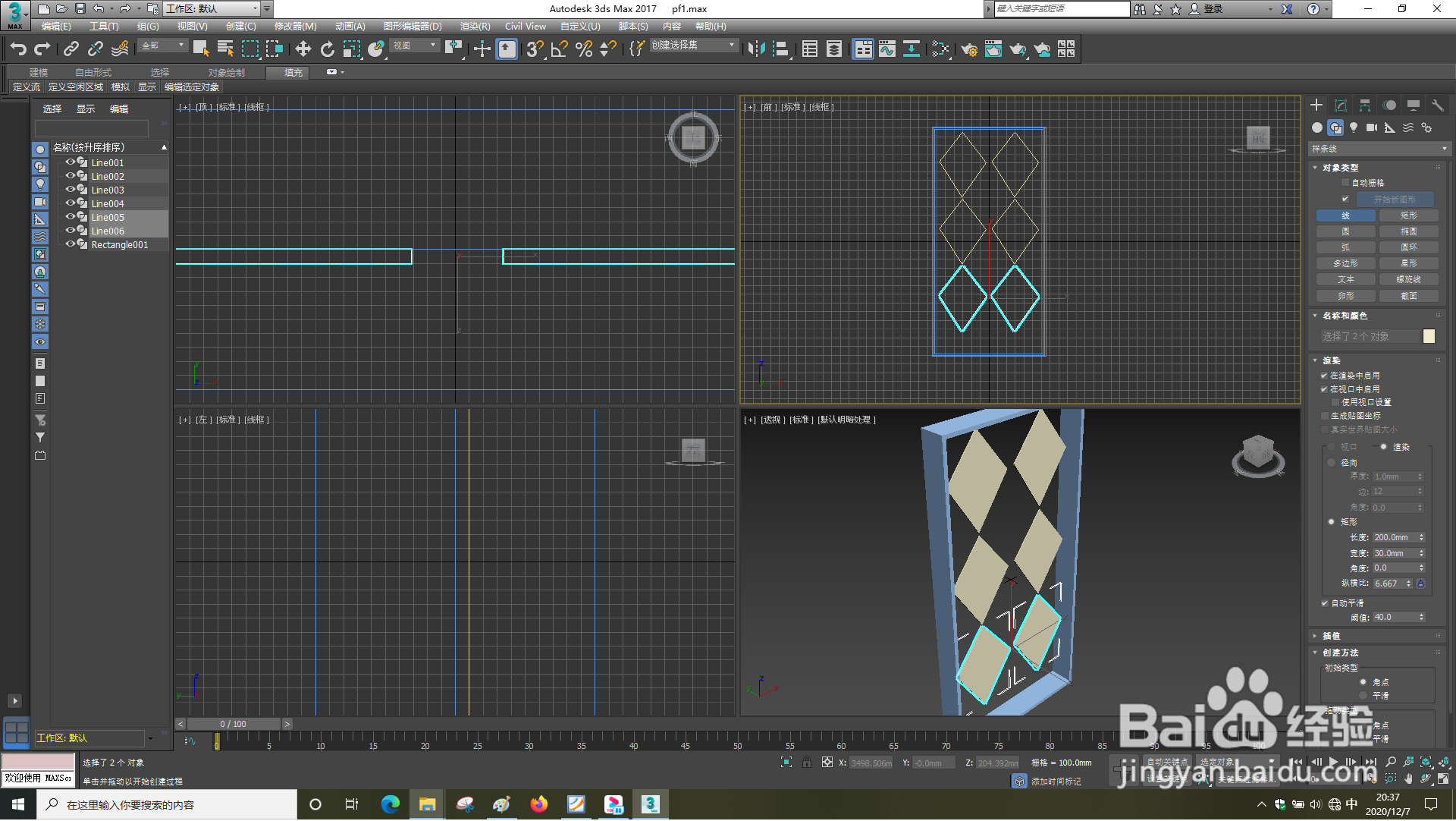Open the 样条线 category dropdown

[x=1379, y=149]
